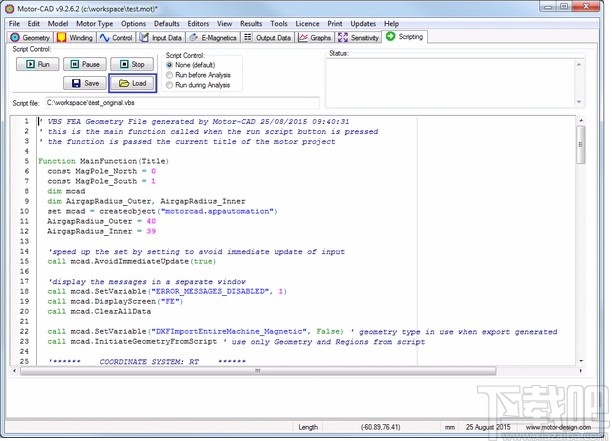
Task: Click the Script file path field
Action: (x=182, y=103)
